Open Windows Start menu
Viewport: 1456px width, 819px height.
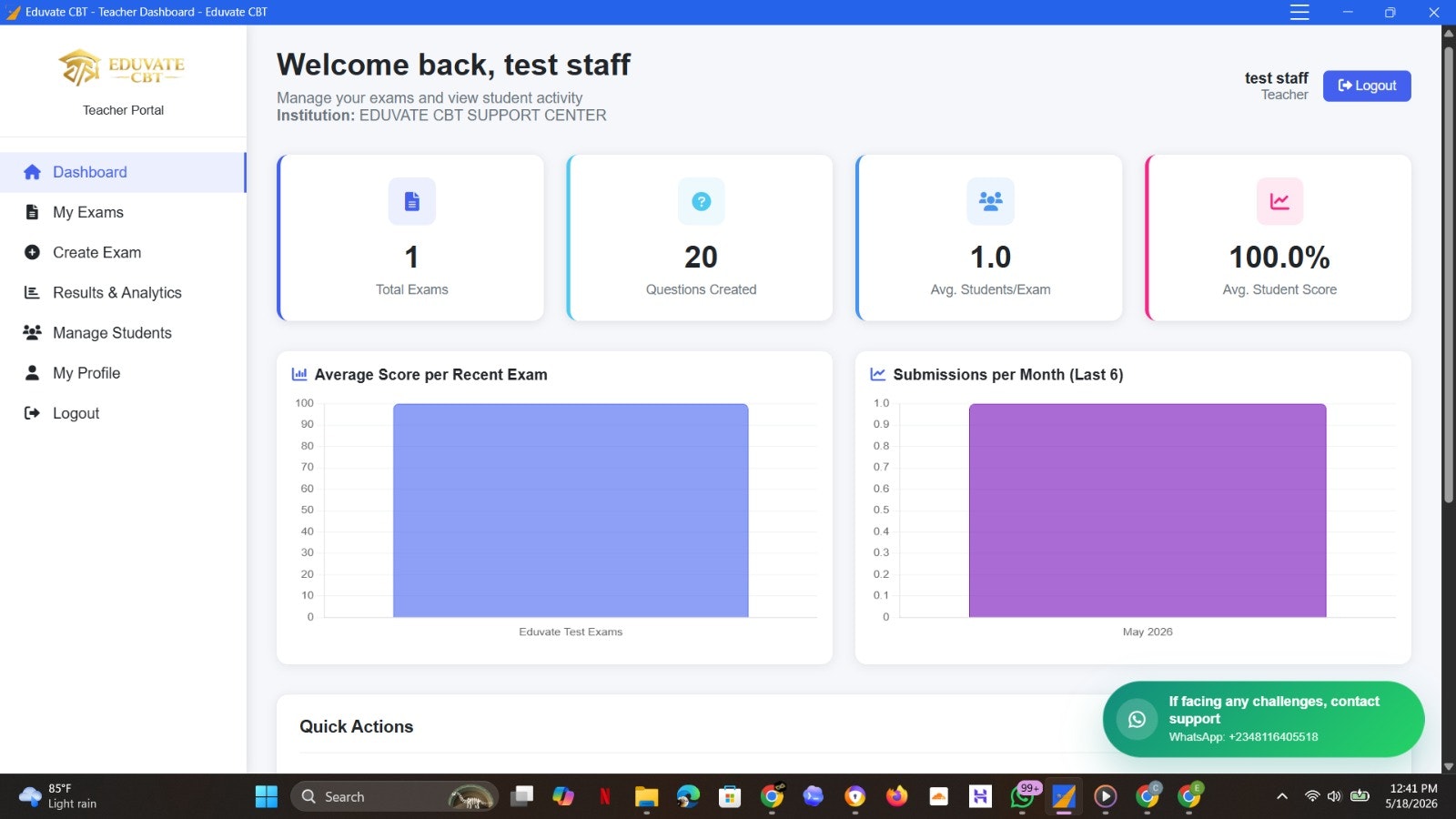pyautogui.click(x=267, y=796)
